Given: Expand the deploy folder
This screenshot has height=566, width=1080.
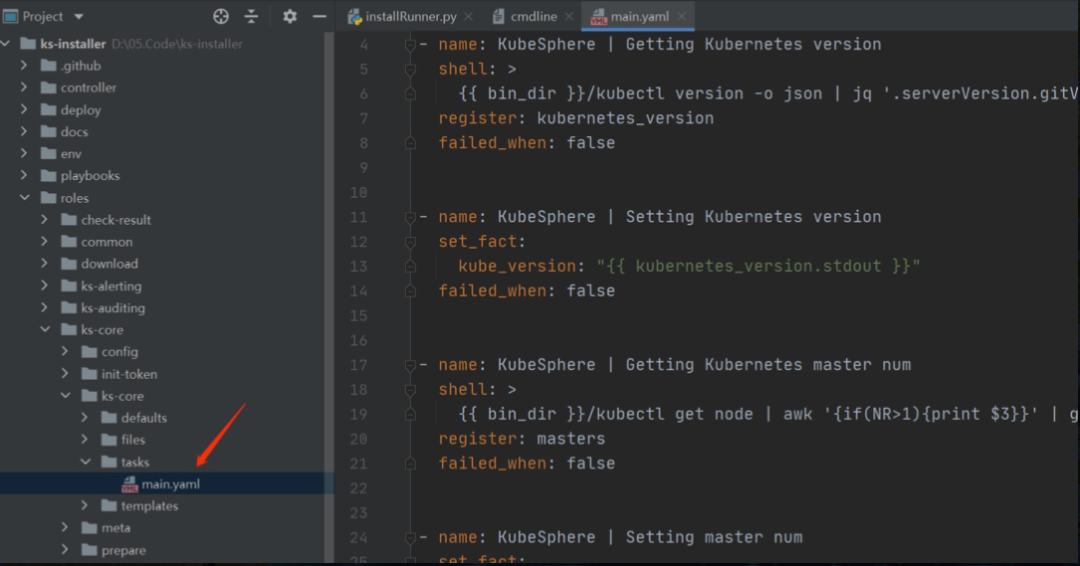Looking at the screenshot, I should click(x=24, y=109).
